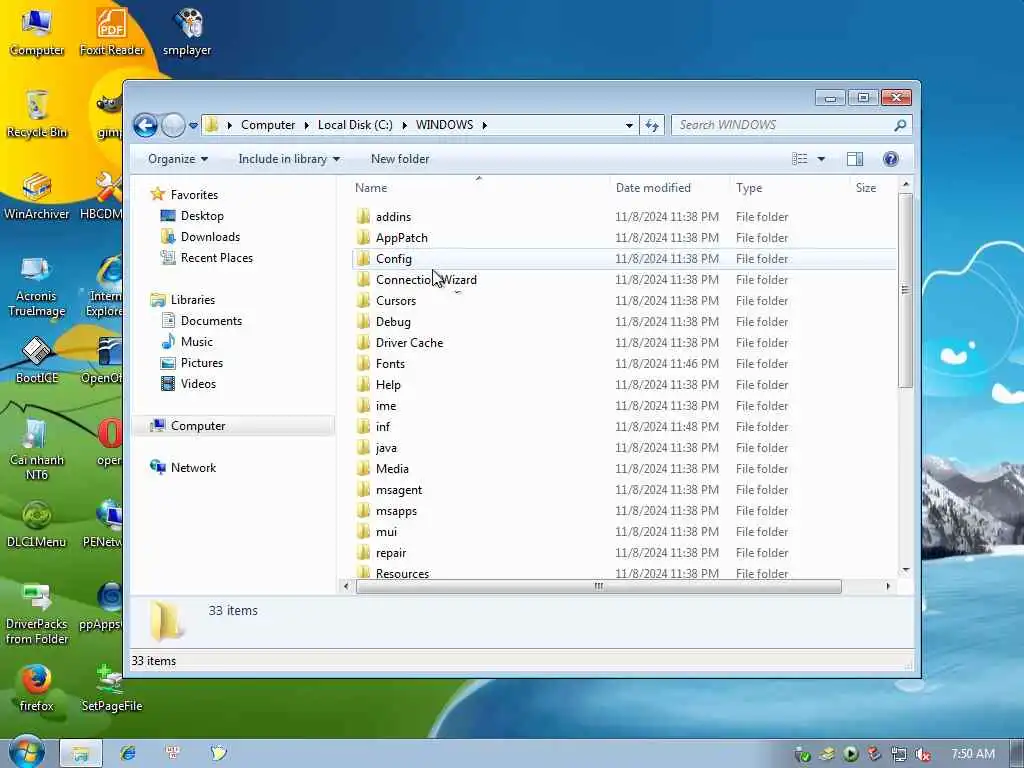Click the horizontal scrollbar thumb in file list
The width and height of the screenshot is (1024, 768).
(x=599, y=586)
